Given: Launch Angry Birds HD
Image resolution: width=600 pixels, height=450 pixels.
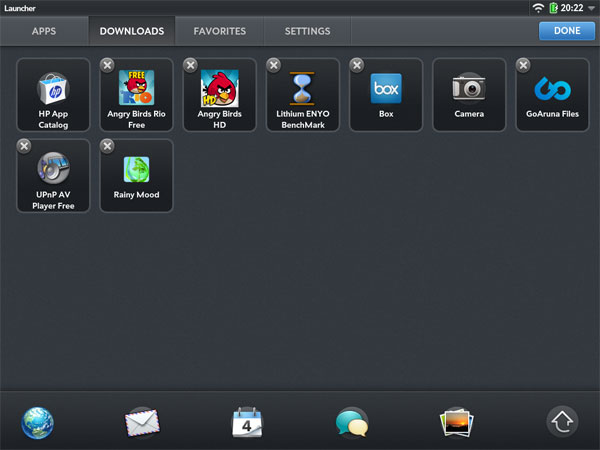Looking at the screenshot, I should pos(220,95).
